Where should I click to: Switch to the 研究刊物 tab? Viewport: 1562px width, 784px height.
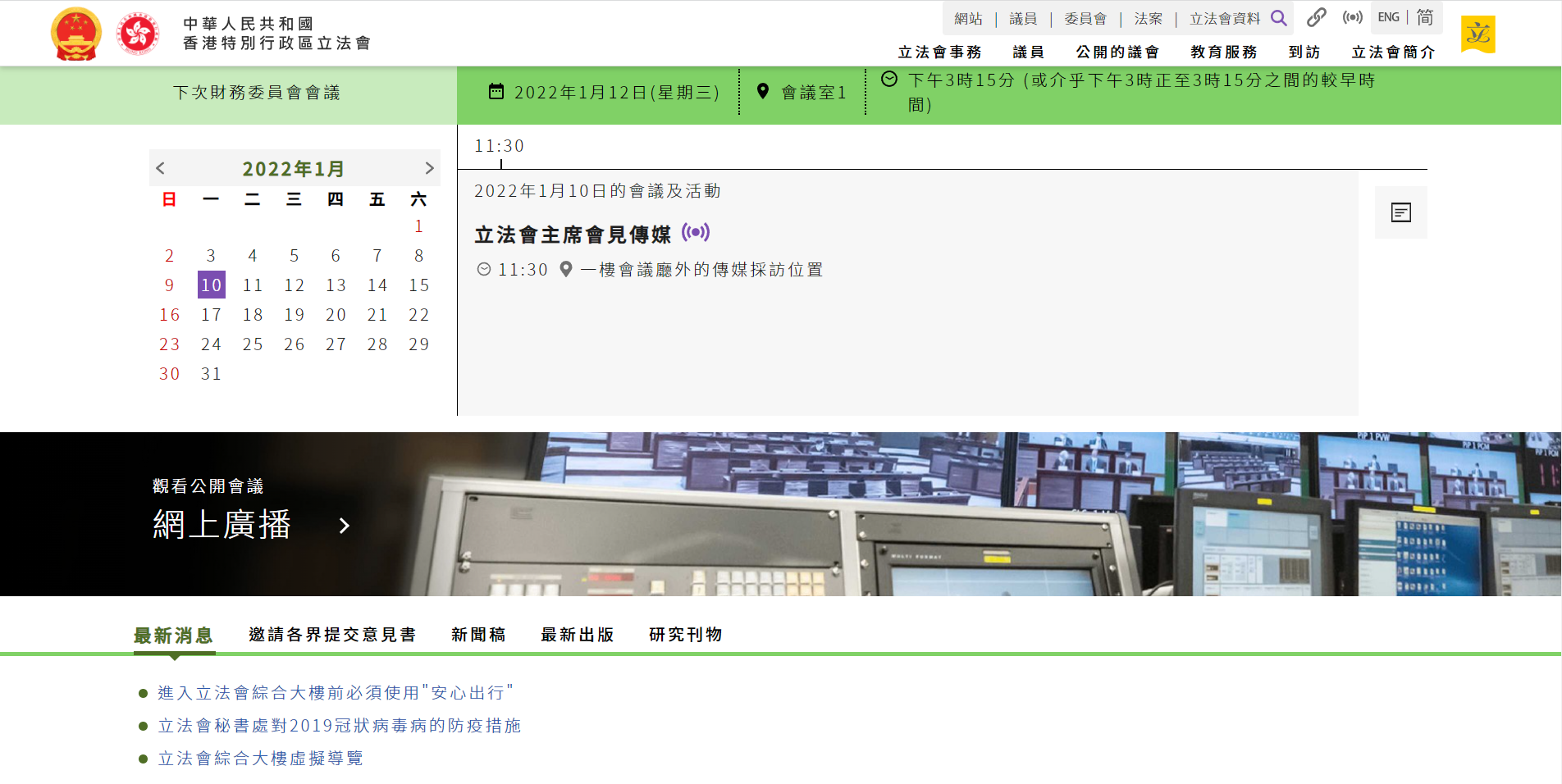[685, 635]
